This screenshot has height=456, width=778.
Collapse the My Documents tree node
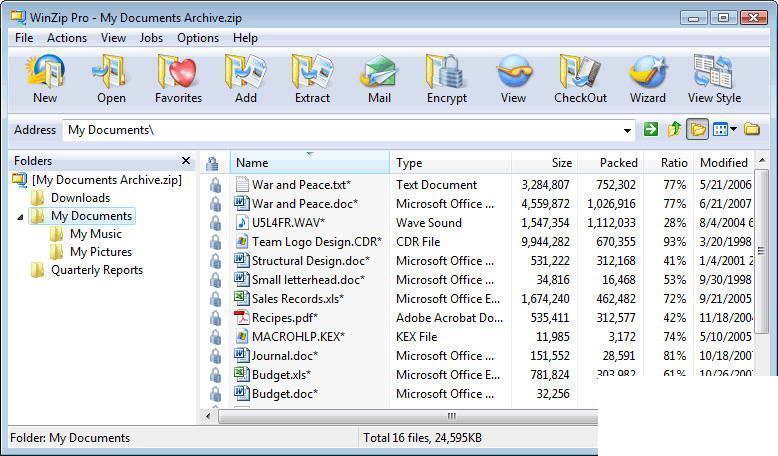click(x=20, y=217)
